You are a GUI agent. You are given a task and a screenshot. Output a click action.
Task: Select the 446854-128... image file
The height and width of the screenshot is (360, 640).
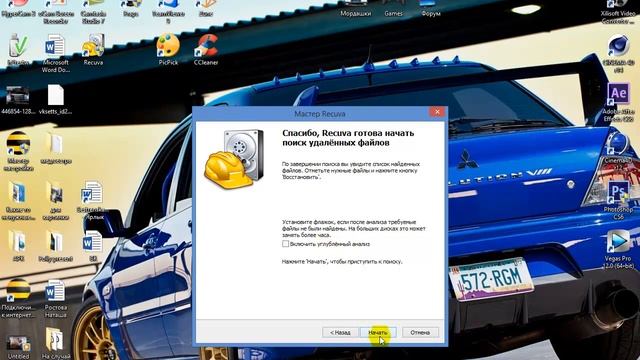pos(18,99)
